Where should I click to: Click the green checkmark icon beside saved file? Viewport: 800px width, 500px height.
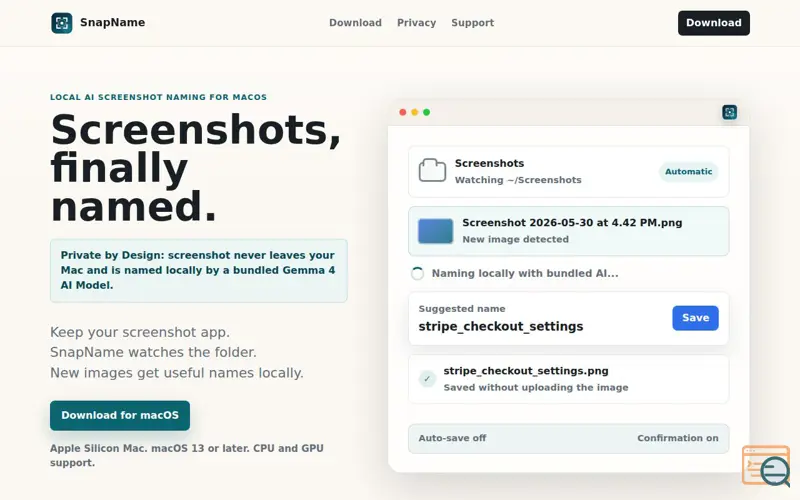(427, 379)
